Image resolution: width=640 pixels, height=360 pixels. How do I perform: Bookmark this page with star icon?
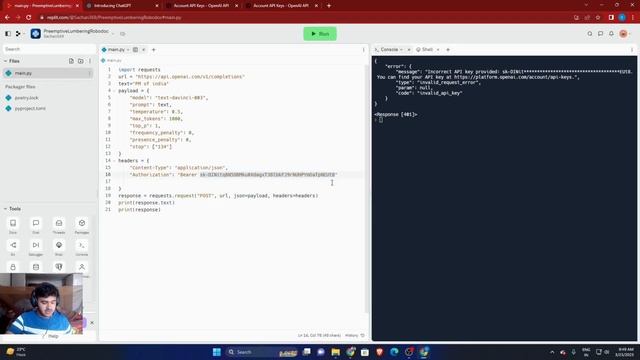[x=598, y=18]
